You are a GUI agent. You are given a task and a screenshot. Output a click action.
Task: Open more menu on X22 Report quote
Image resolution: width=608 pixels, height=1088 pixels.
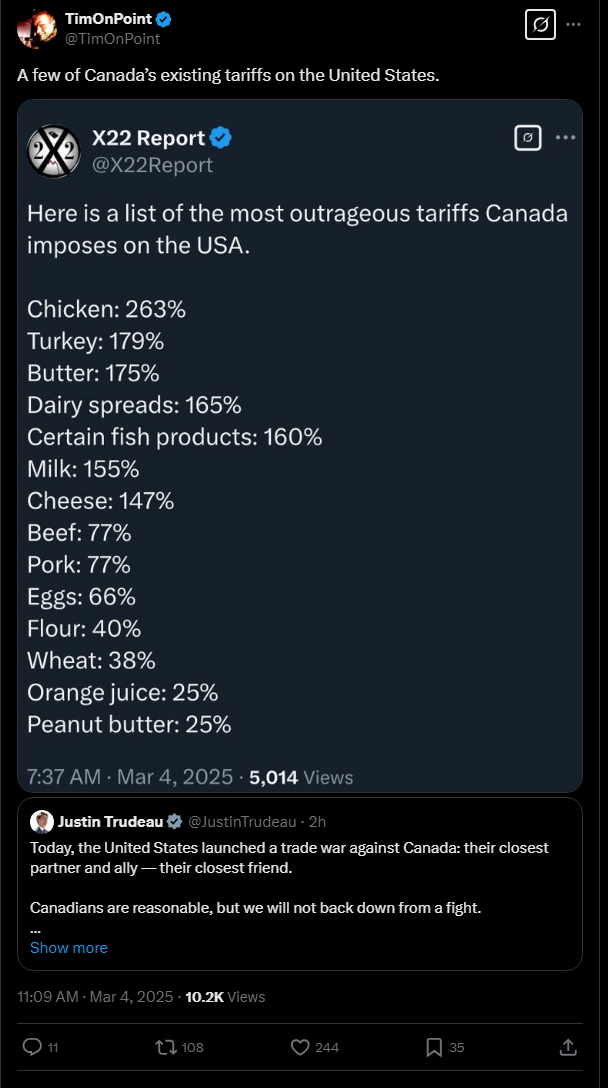coord(565,137)
